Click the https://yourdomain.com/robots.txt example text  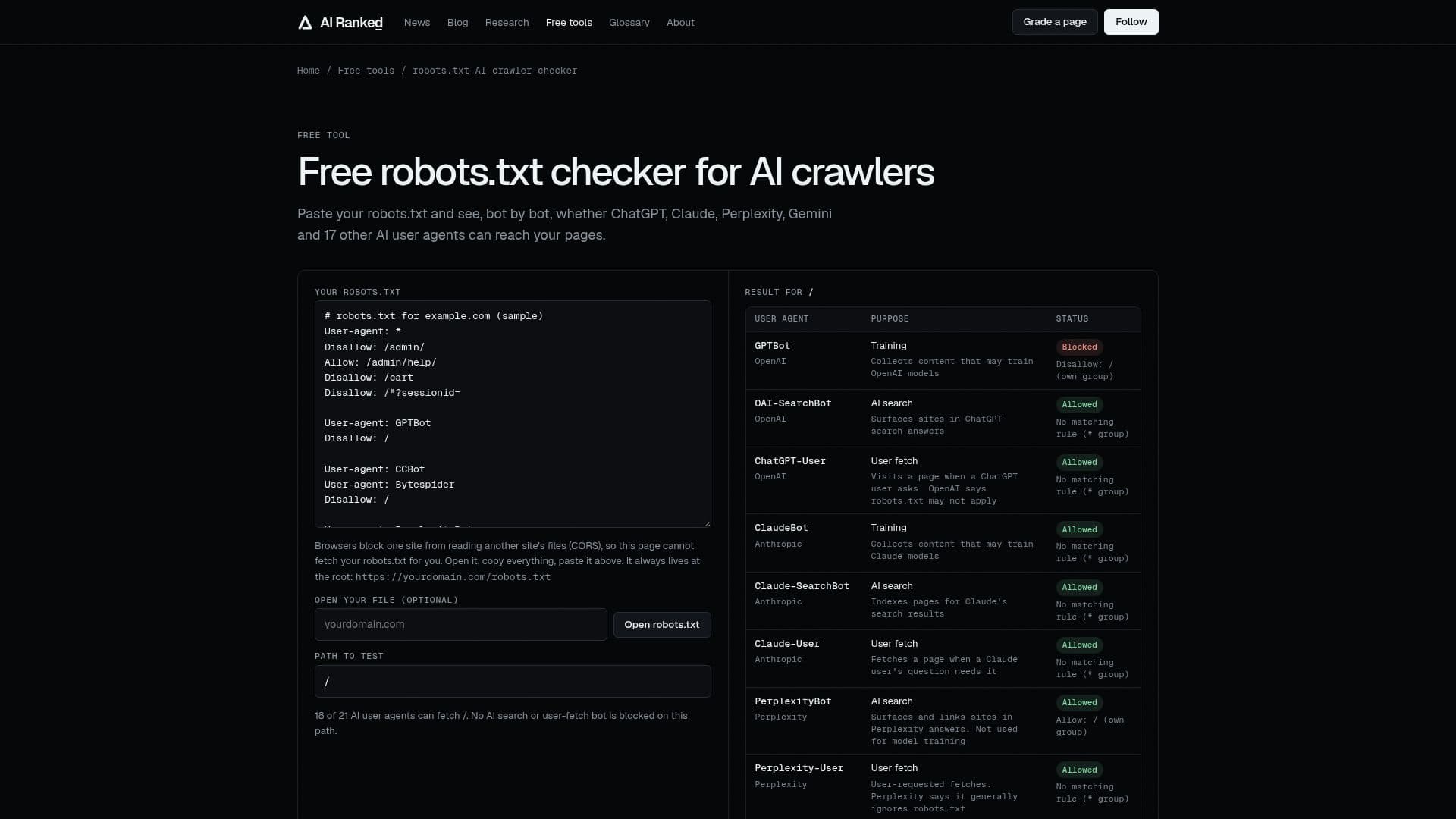(x=453, y=577)
